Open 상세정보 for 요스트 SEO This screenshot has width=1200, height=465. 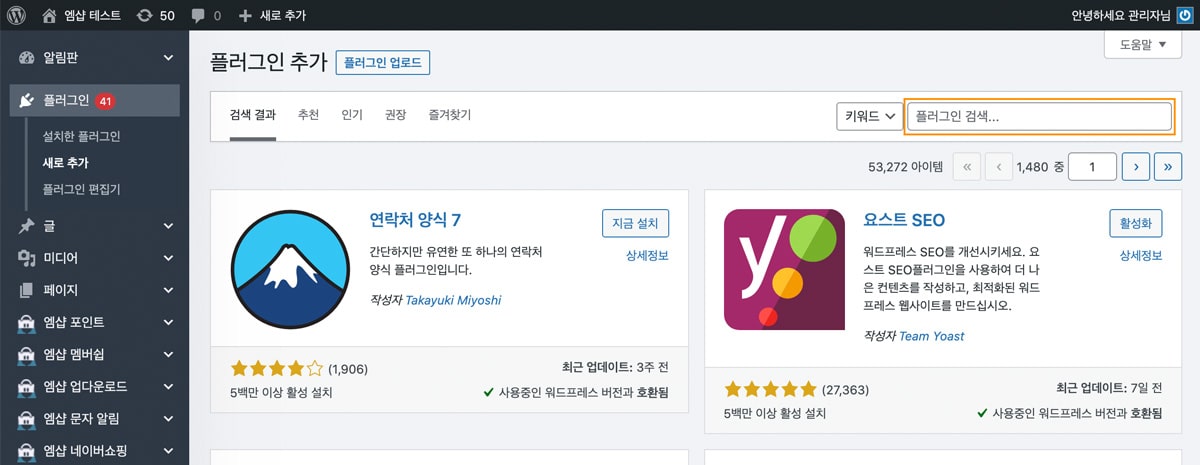tap(1141, 256)
